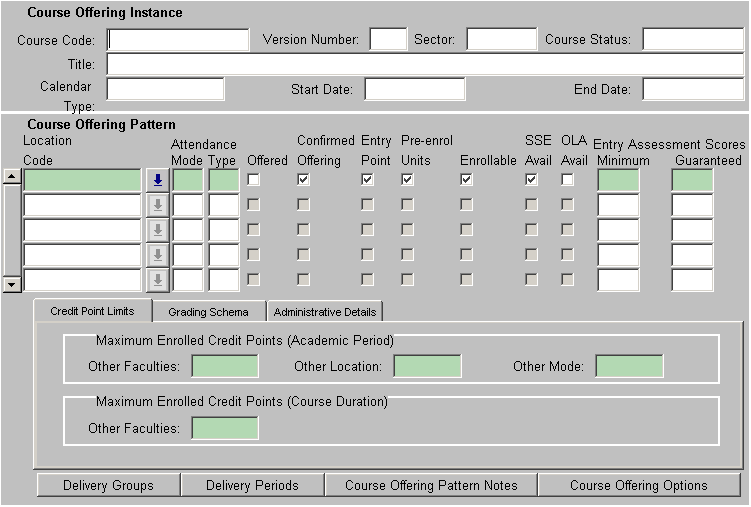Toggle the OLA Avail checkbox in first row
751x507 pixels.
pos(567,180)
